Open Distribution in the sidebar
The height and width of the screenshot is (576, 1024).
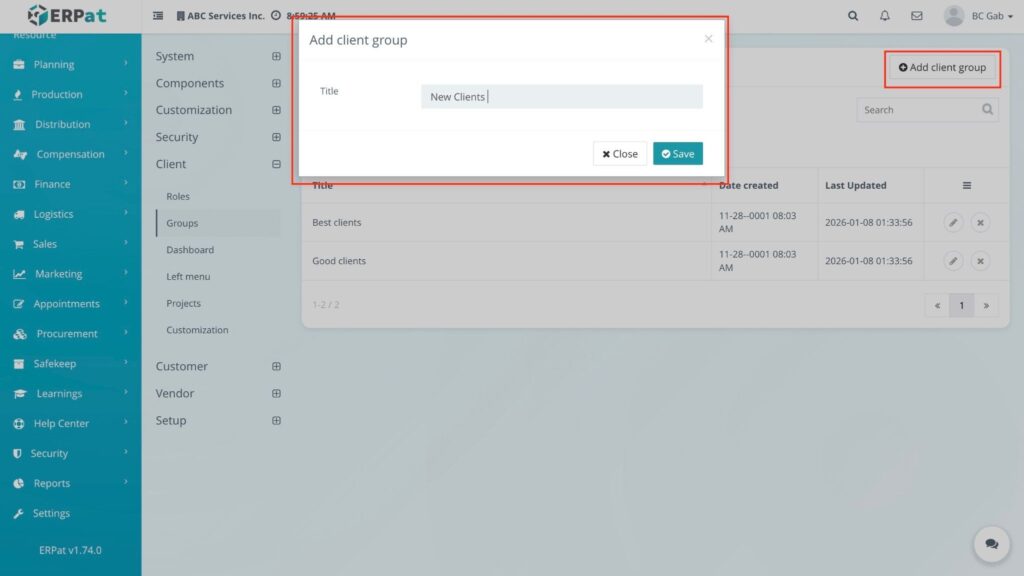[x=71, y=124]
